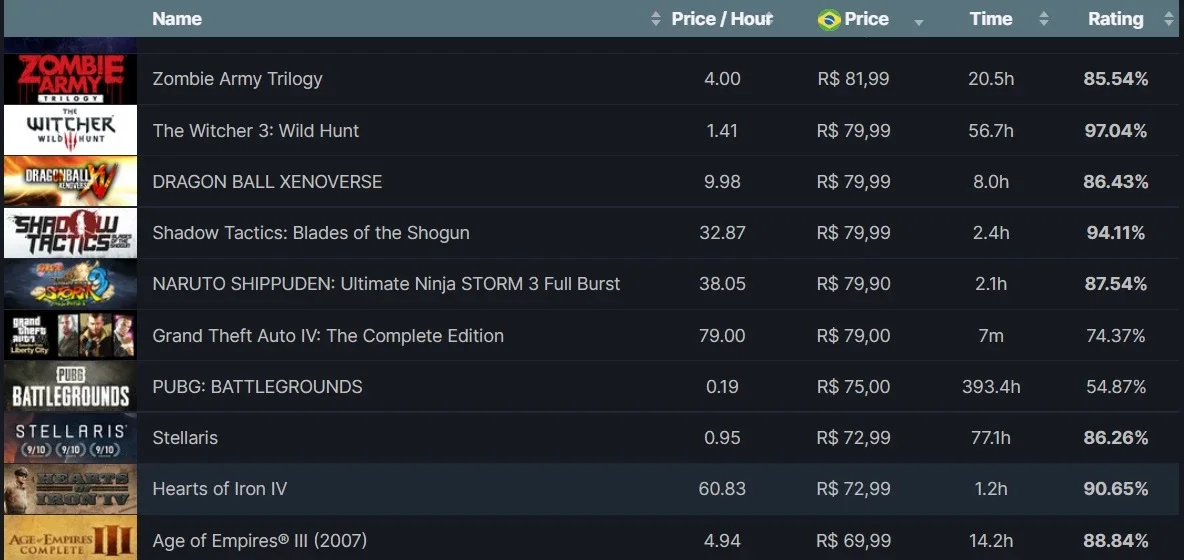
Task: Open The Witcher 3 Wild Hunt thumbnail
Action: click(70, 130)
